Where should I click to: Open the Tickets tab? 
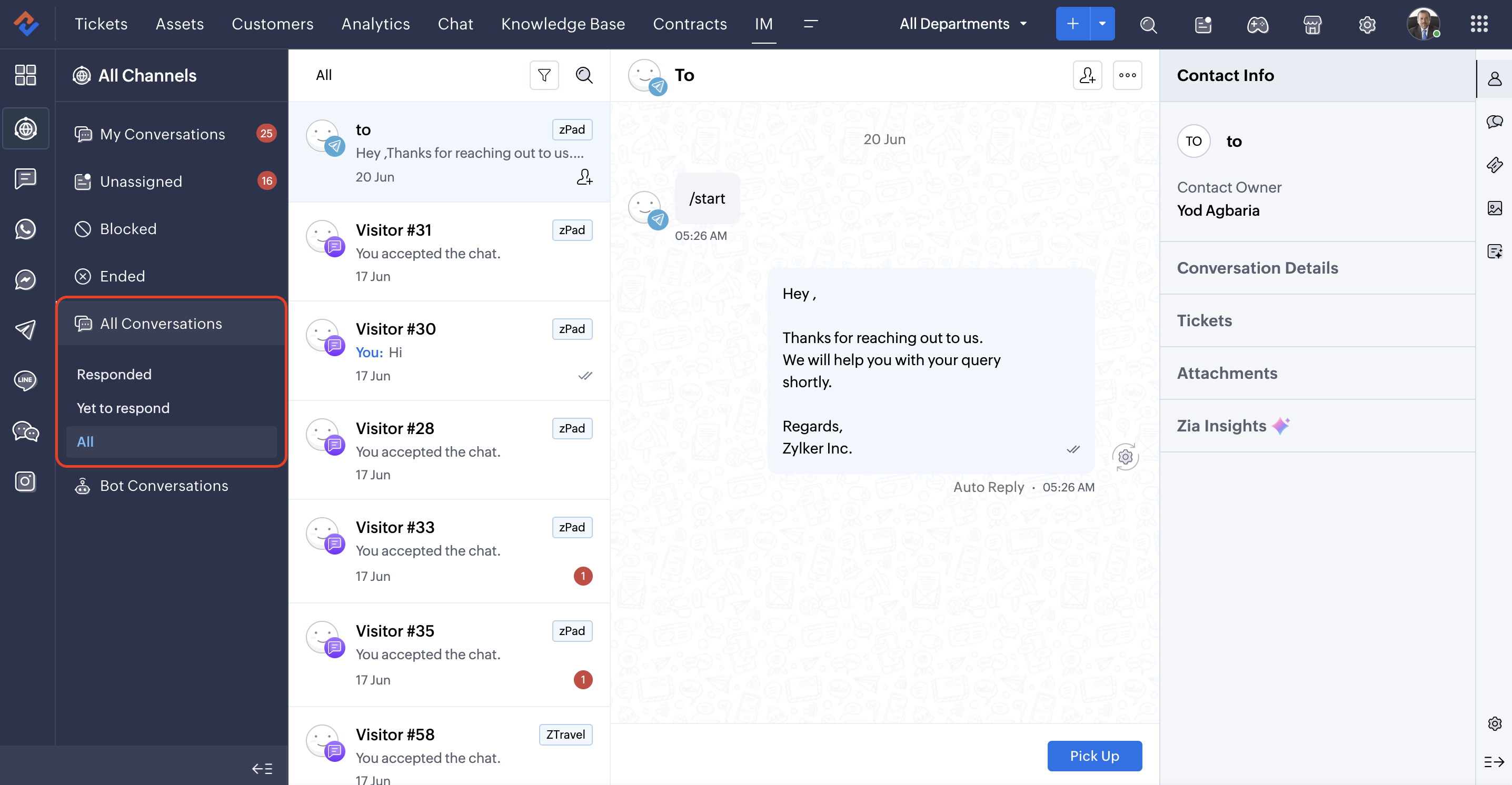click(101, 24)
